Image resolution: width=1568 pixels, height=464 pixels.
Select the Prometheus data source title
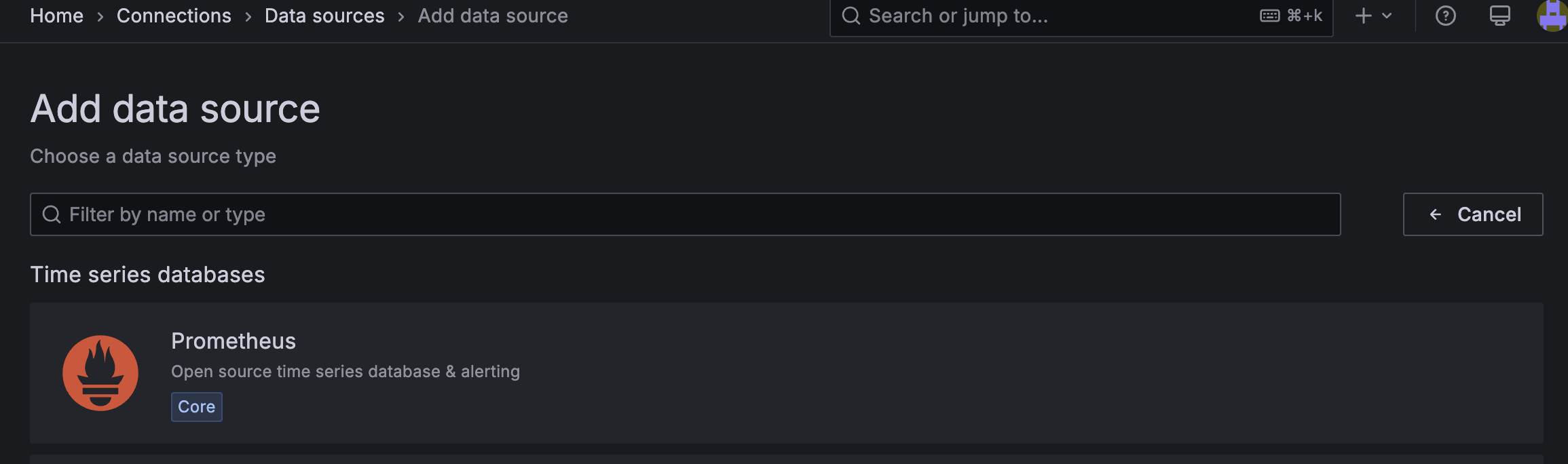click(x=234, y=341)
